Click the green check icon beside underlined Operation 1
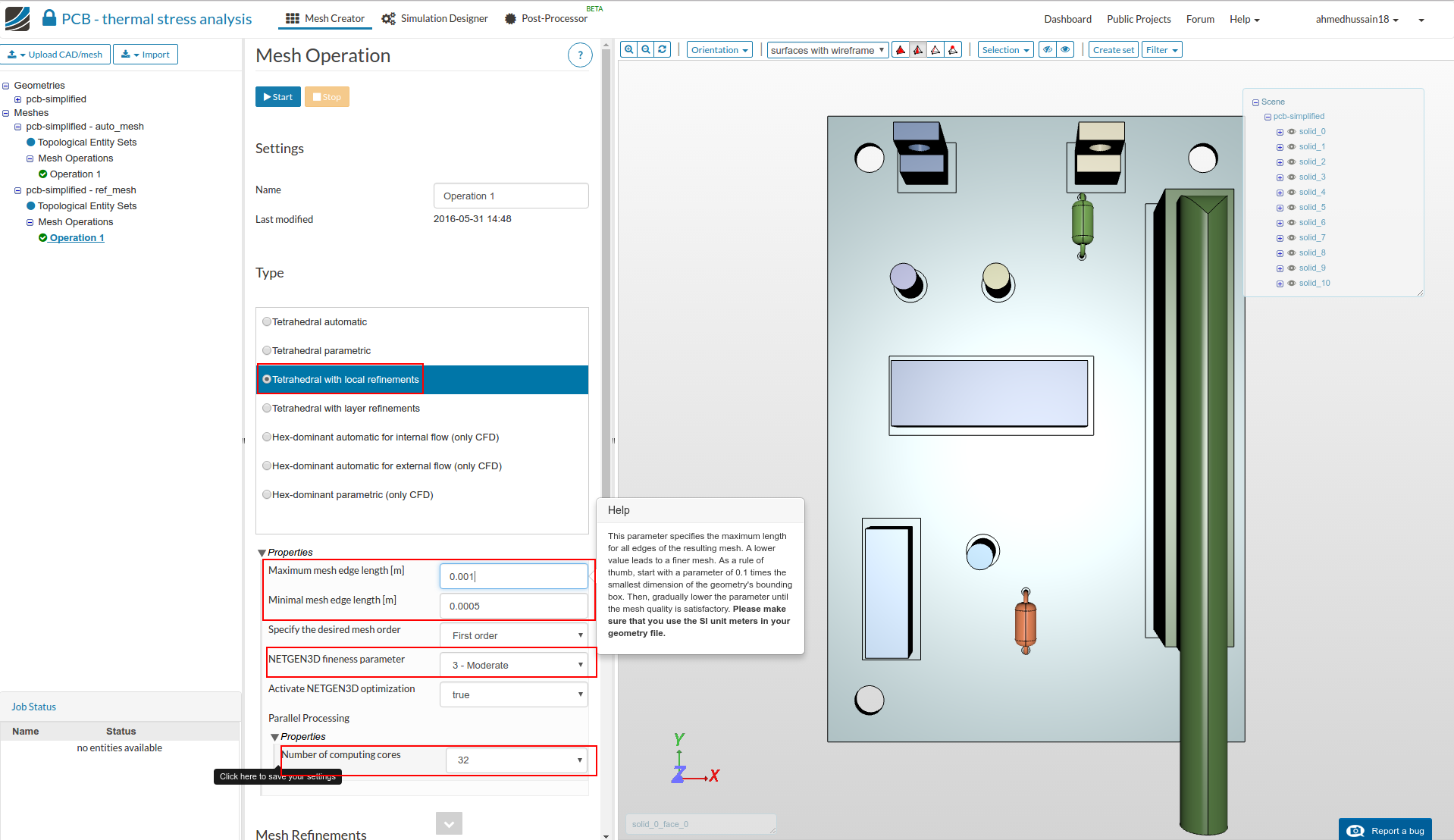Screen dimensions: 1454x840 point(43,238)
